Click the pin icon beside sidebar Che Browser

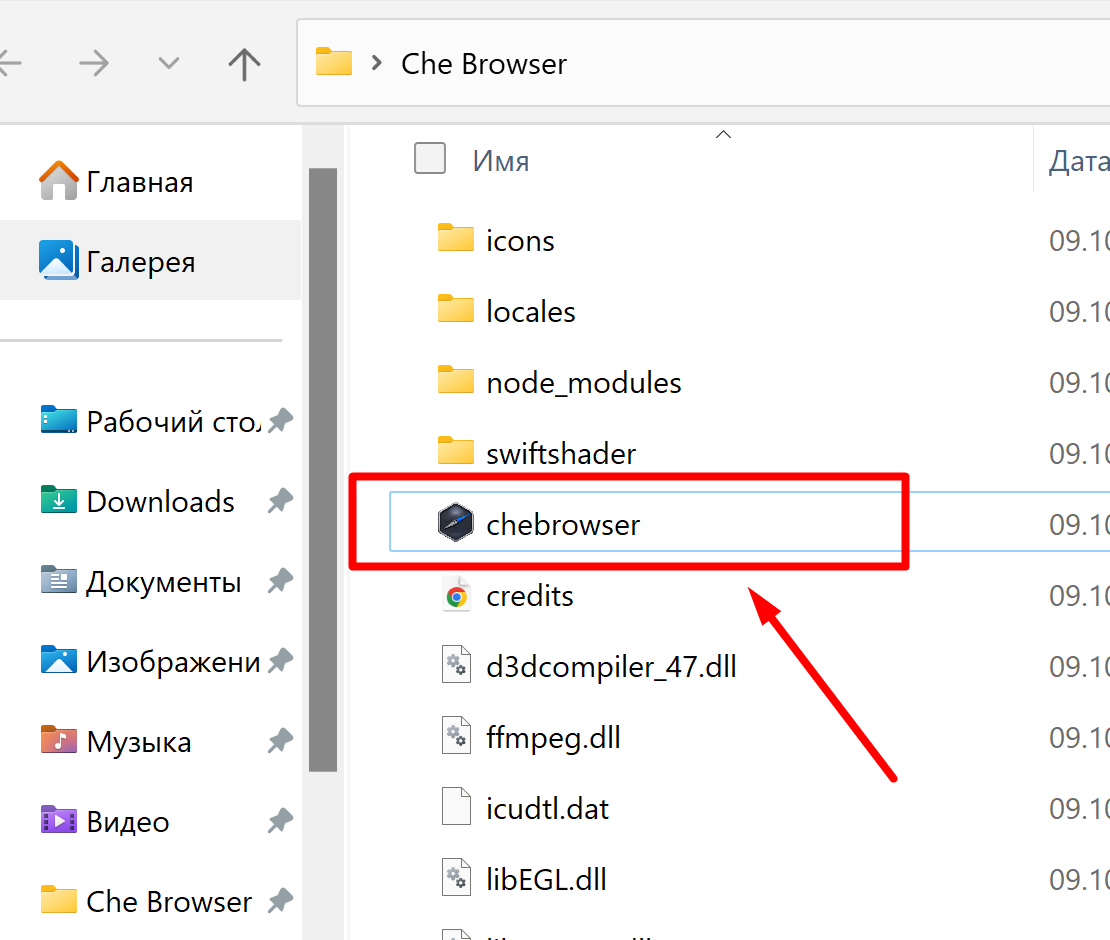coord(280,900)
